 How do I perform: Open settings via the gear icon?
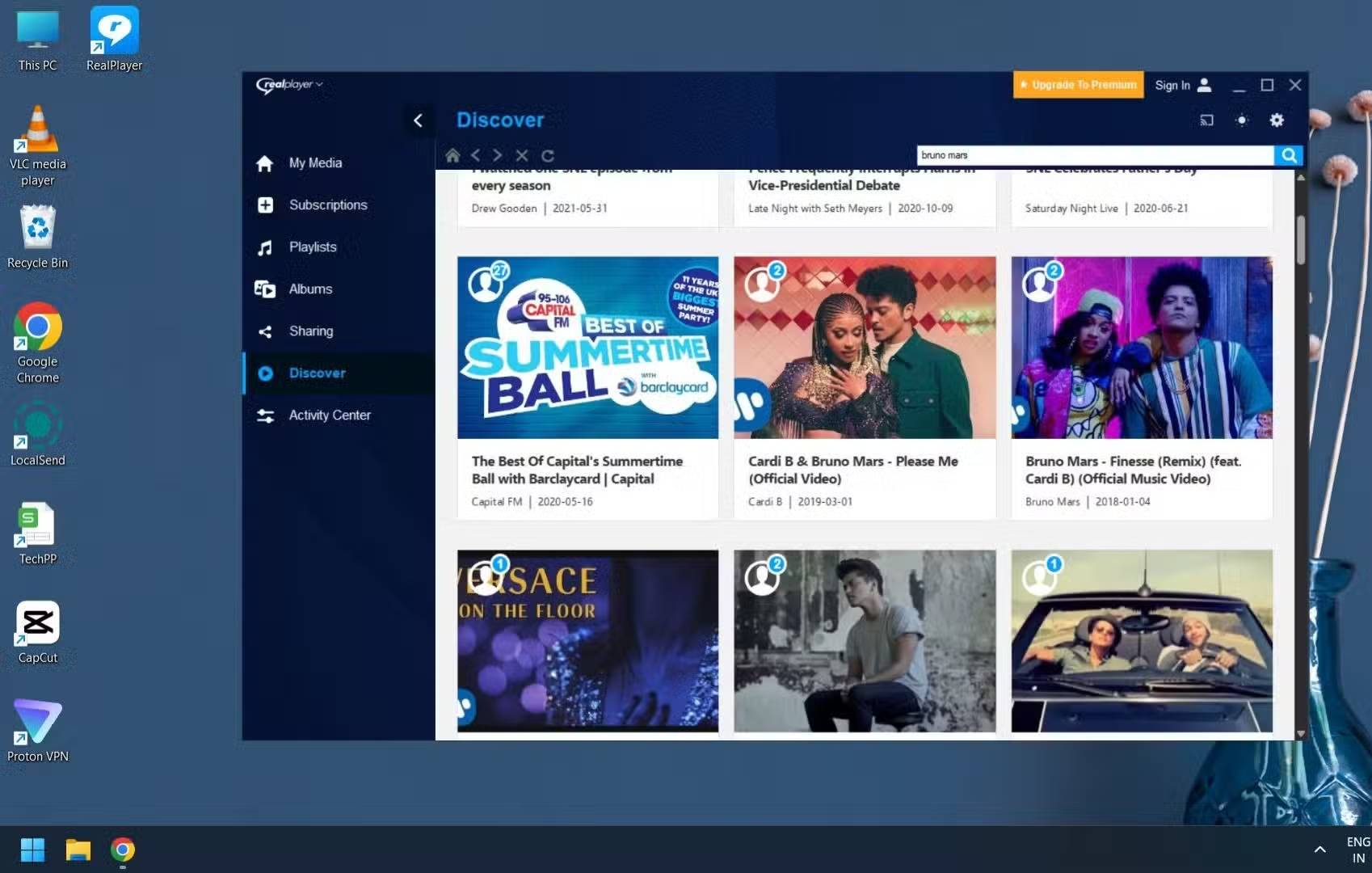coord(1277,120)
